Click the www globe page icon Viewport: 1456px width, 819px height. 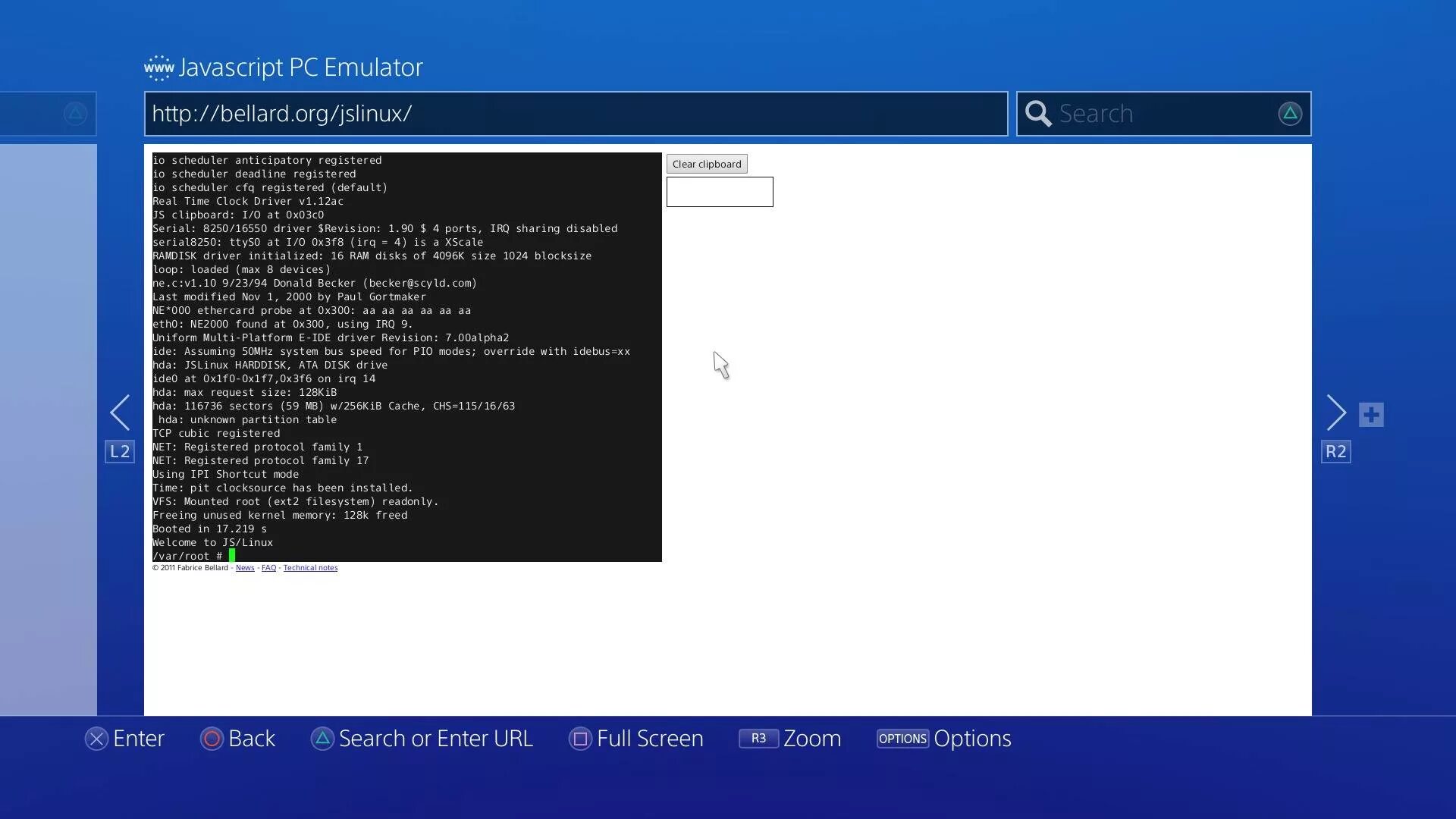click(158, 67)
